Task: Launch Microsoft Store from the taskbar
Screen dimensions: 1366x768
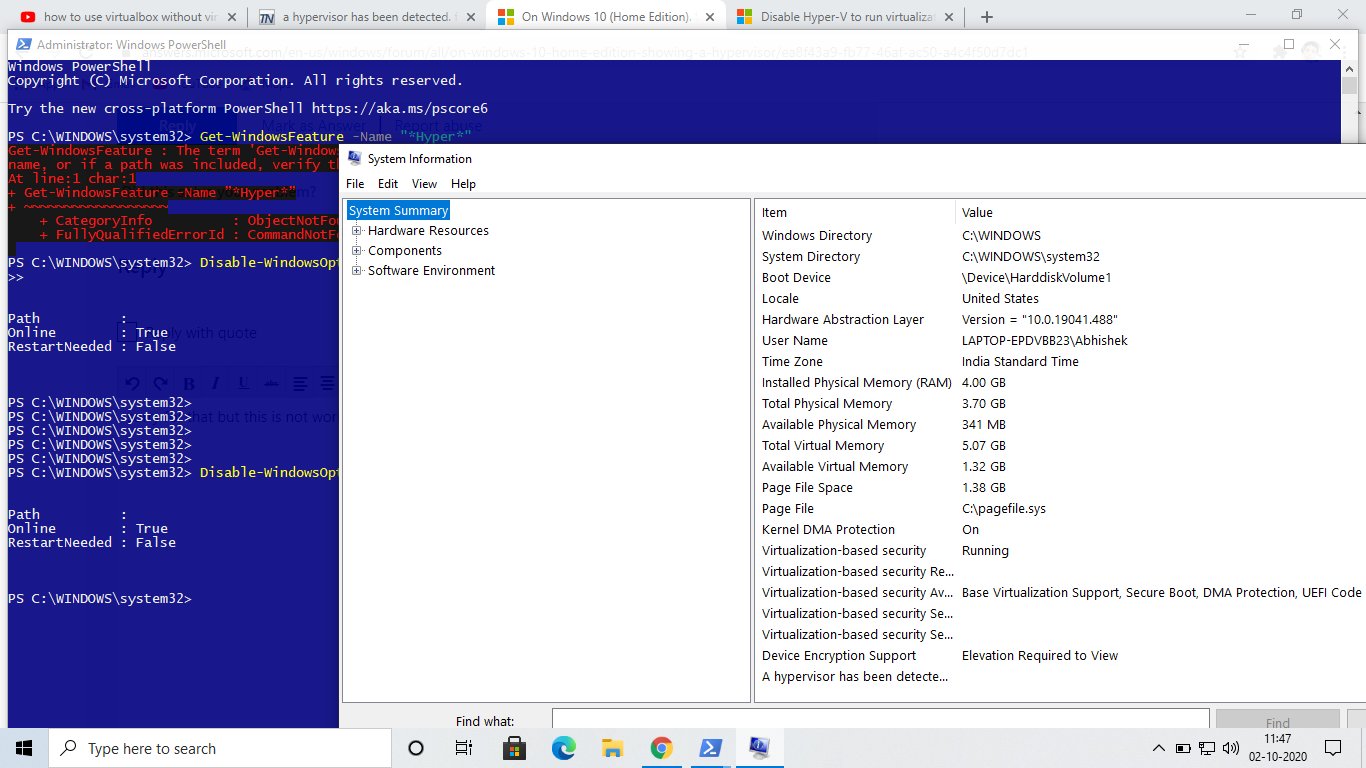Action: pyautogui.click(x=514, y=748)
